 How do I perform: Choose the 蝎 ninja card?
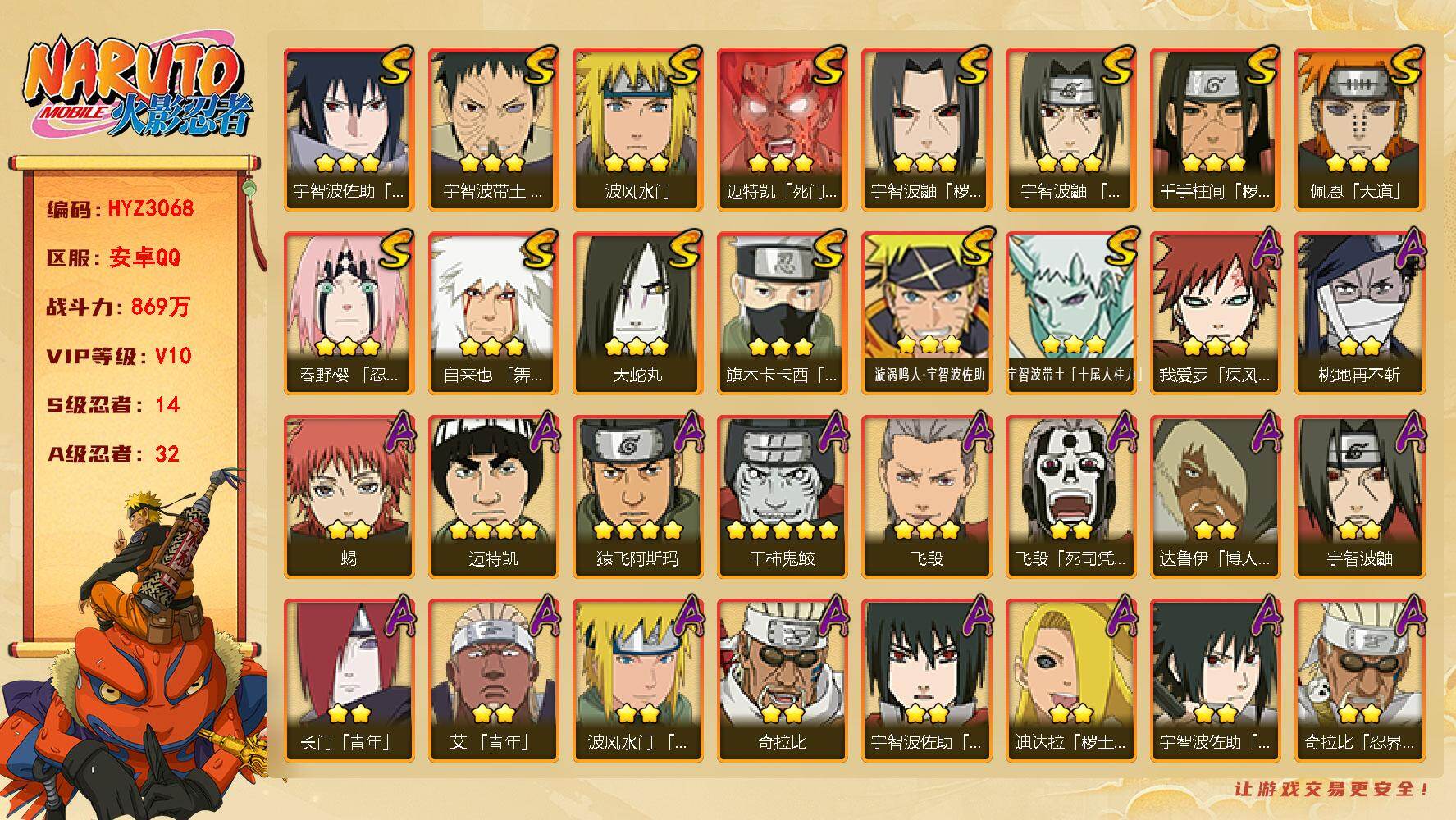[349, 496]
